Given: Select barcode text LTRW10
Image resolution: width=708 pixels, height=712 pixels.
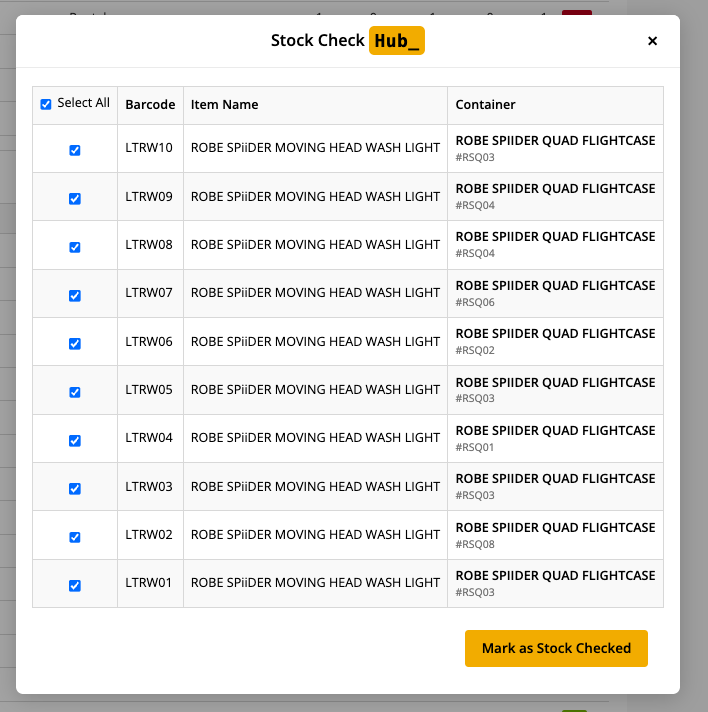Looking at the screenshot, I should tap(149, 148).
